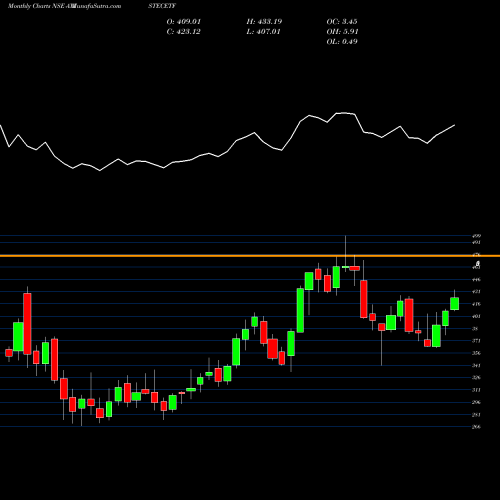Click the 281 price axis label
This screenshot has width=500, height=500.
tap(476, 415)
